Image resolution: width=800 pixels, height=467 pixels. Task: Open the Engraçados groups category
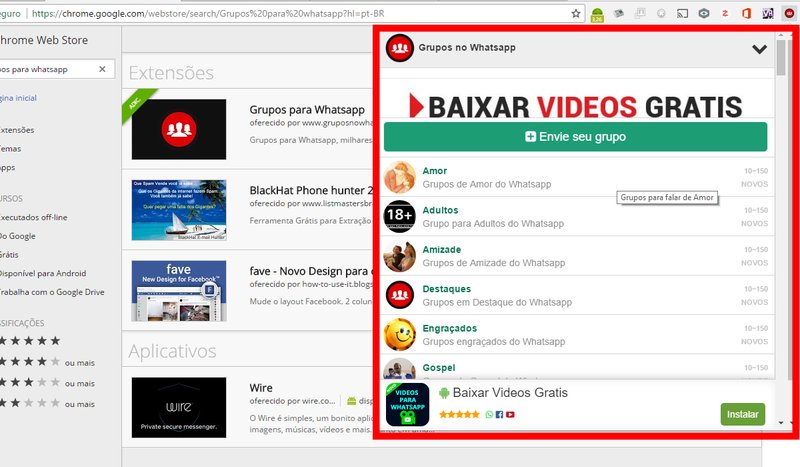click(577, 334)
